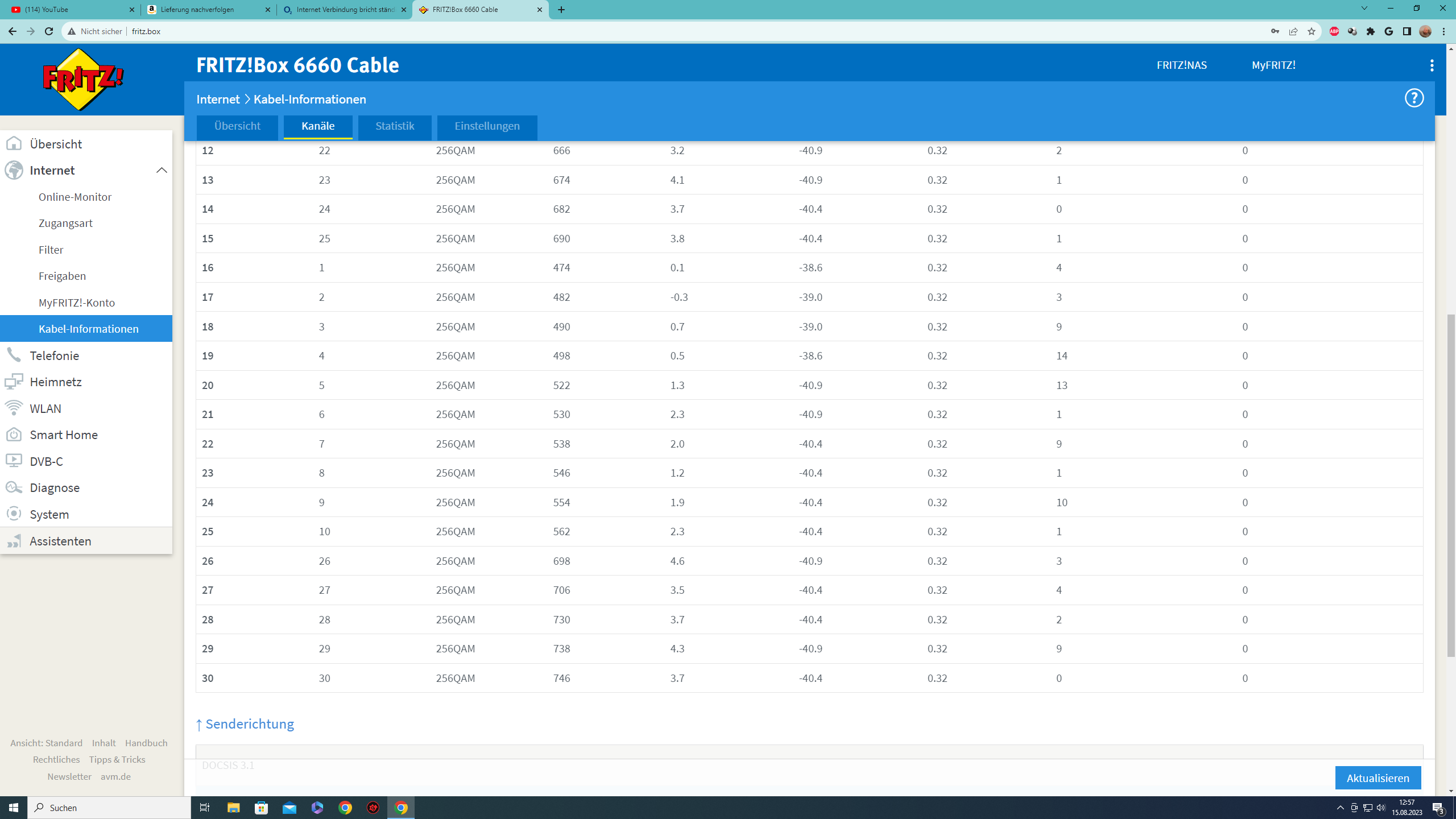Click the Windows search box Suchen

pos(109,808)
